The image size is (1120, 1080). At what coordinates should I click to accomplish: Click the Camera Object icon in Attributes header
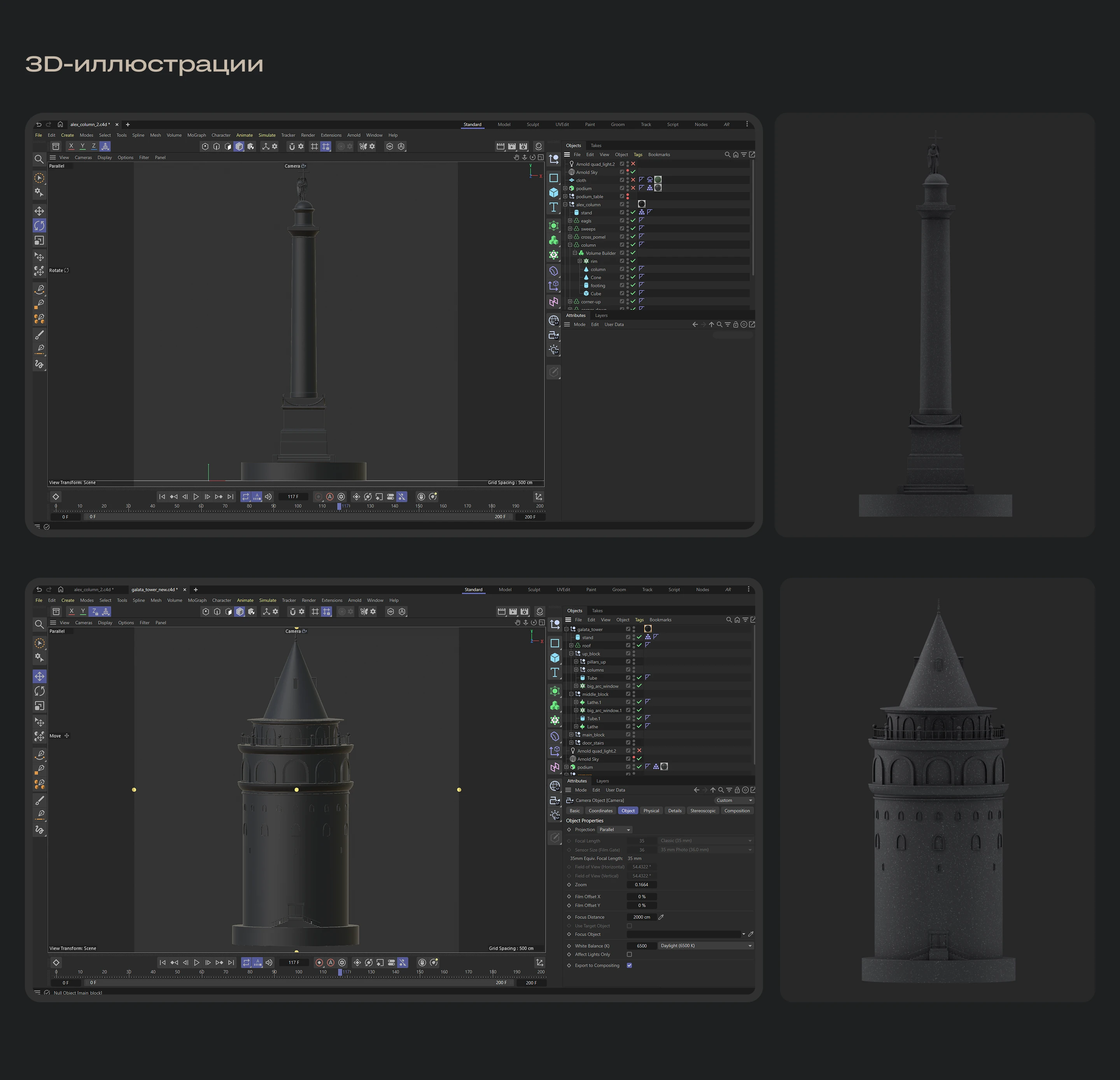(570, 800)
